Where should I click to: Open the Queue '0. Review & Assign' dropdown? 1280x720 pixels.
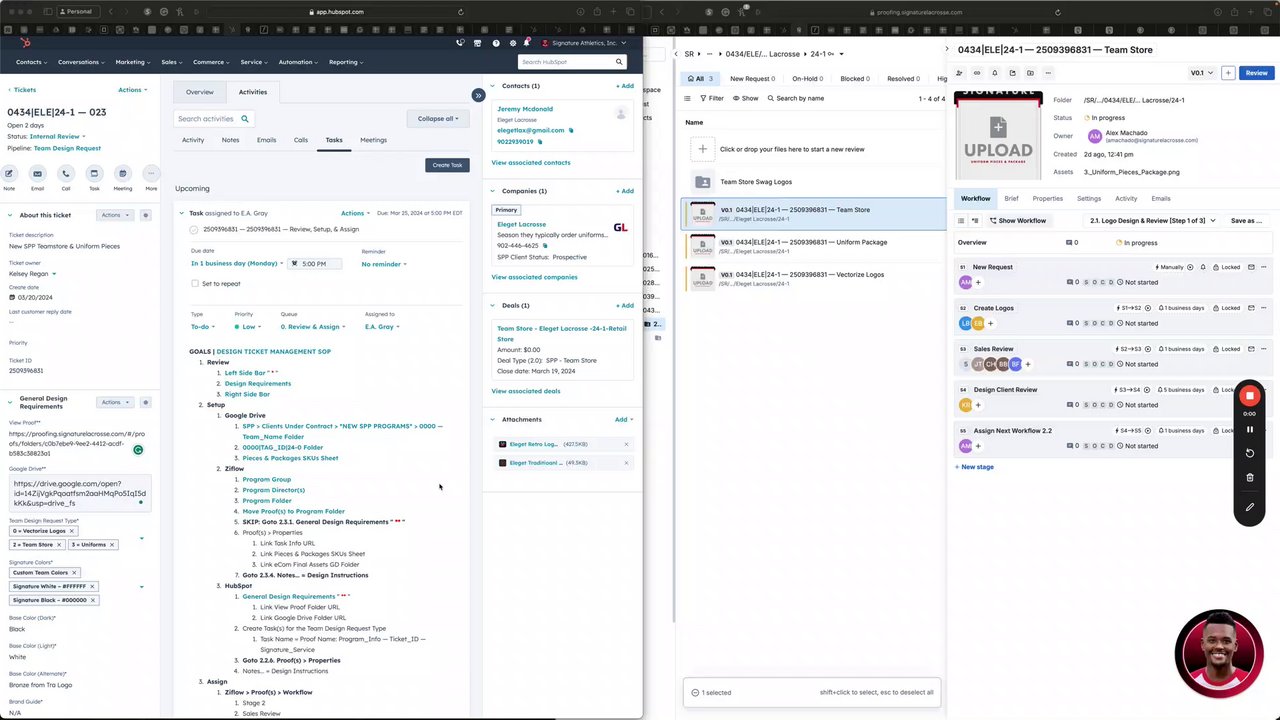point(313,327)
